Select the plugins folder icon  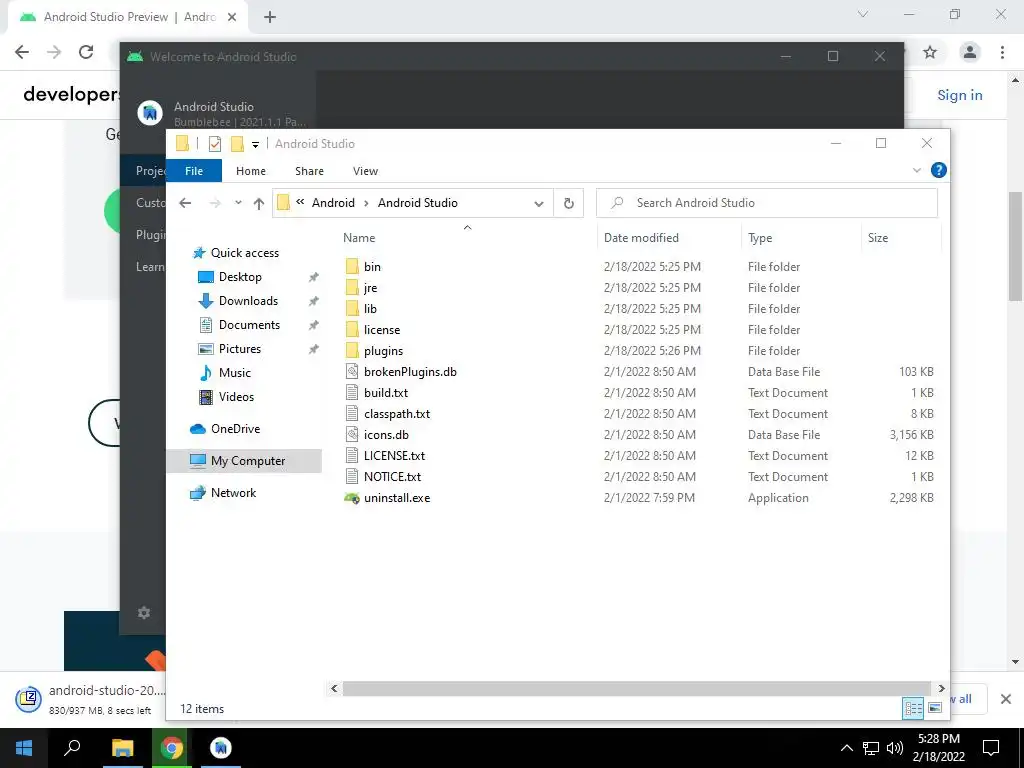(x=352, y=351)
